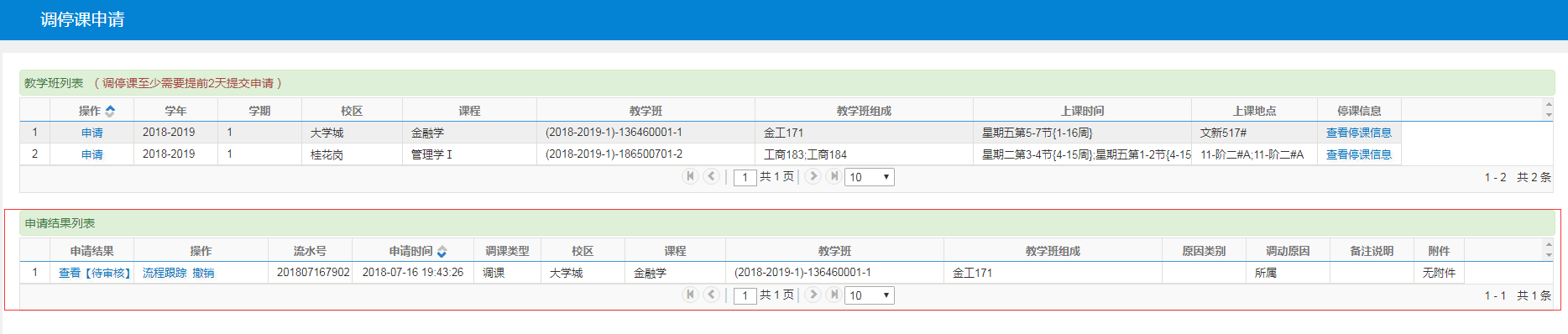Go to last page in 申请结果列表 pager
Image resolution: width=1568 pixels, height=334 pixels.
point(834,295)
